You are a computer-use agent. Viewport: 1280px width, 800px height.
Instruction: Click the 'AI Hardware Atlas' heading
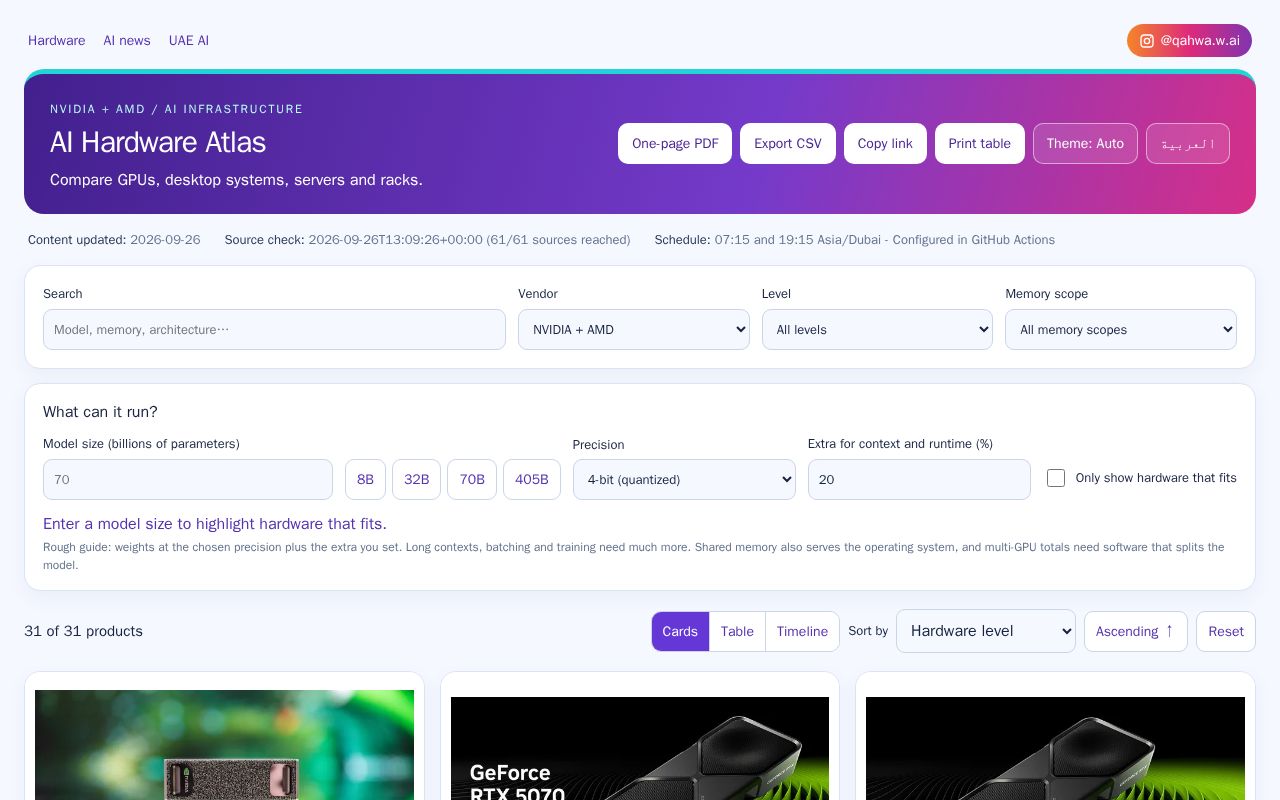158,142
